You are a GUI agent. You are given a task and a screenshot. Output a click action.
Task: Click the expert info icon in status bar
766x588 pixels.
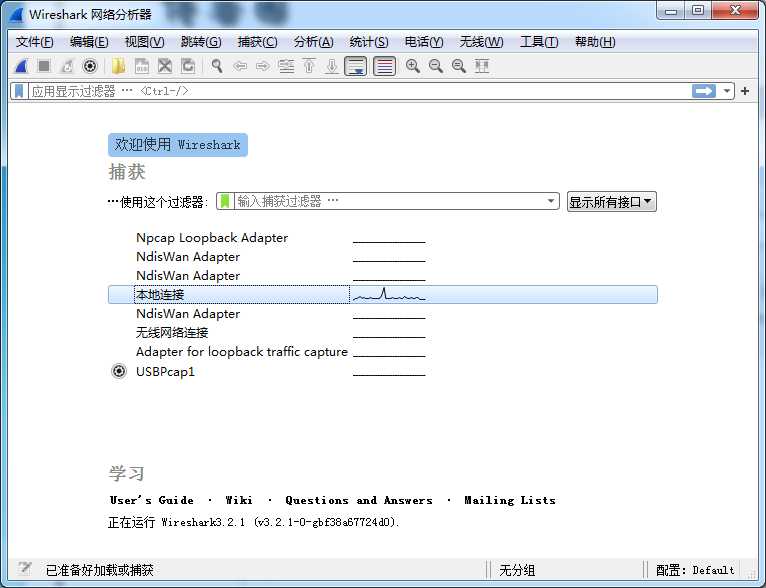(x=24, y=568)
